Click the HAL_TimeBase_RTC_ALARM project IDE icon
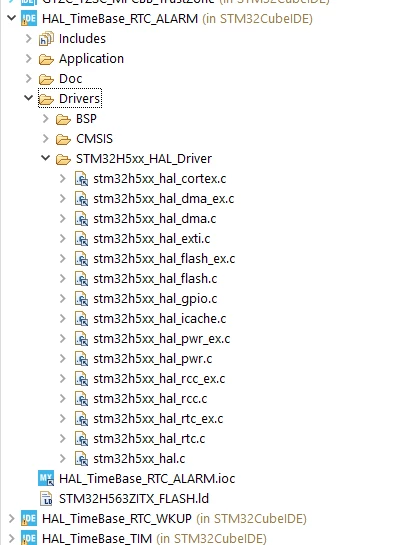The height and width of the screenshot is (545, 400). pos(29,18)
